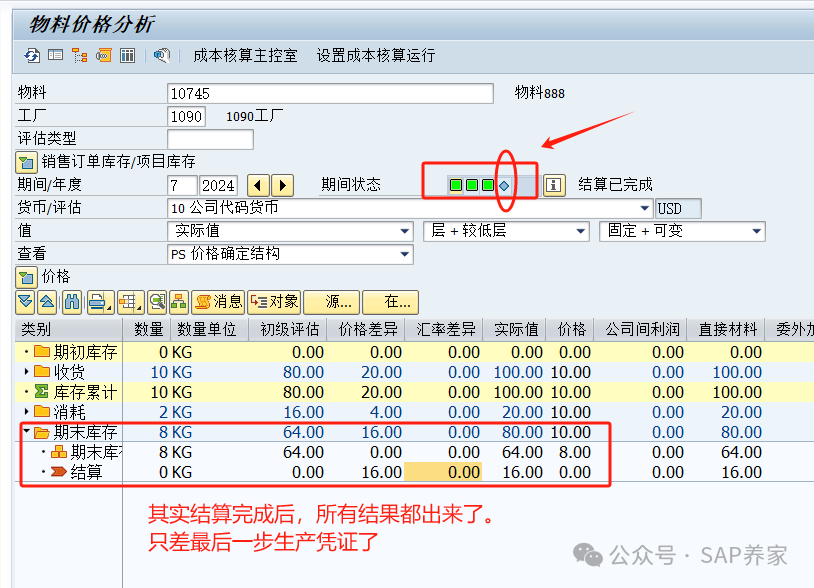The image size is (814, 588).
Task: Click the 工厂 field showing 1090
Action: click(x=186, y=116)
